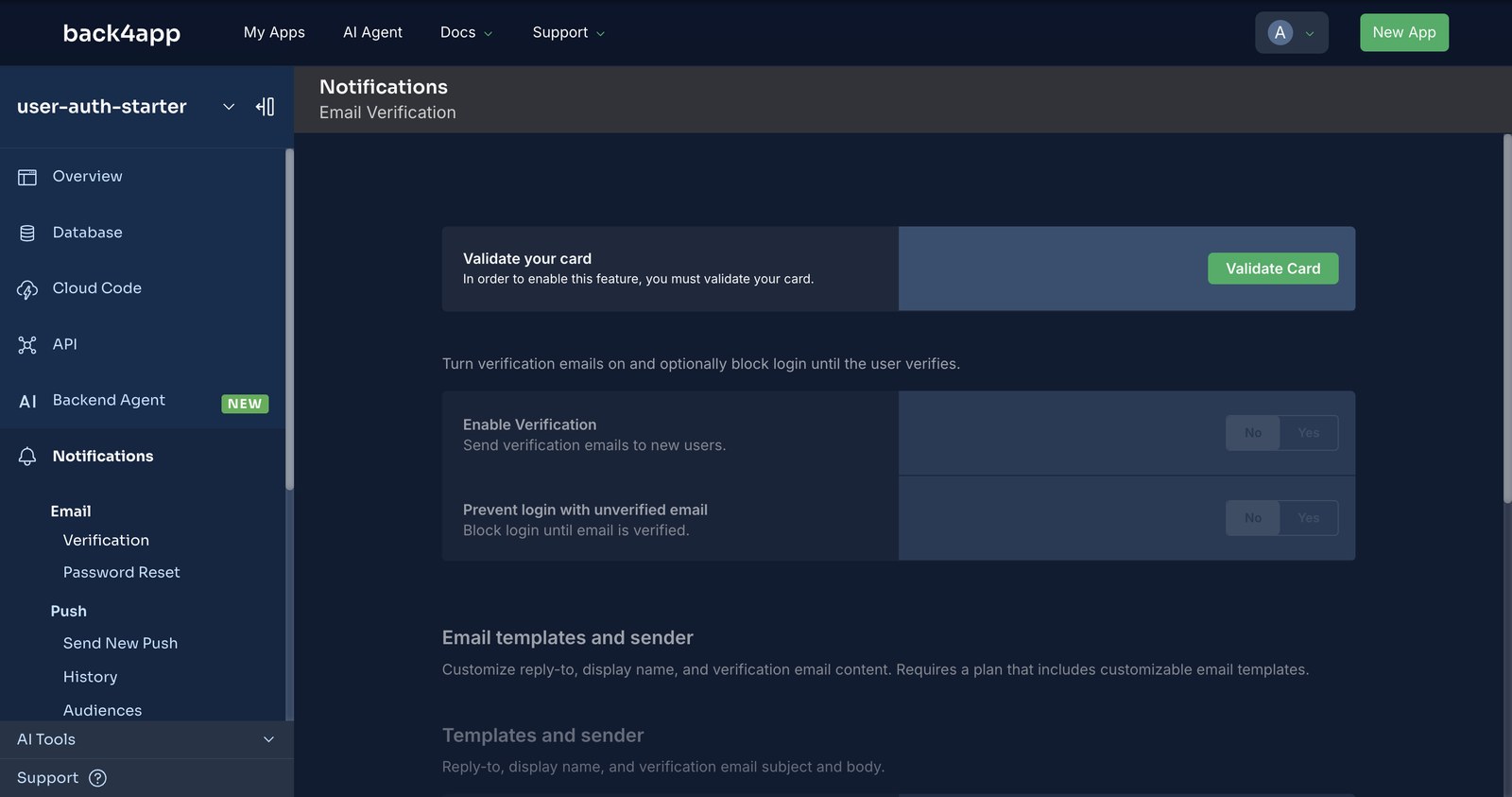
Task: Set Prevent login with unverified email to Yes
Action: [x=1309, y=518]
